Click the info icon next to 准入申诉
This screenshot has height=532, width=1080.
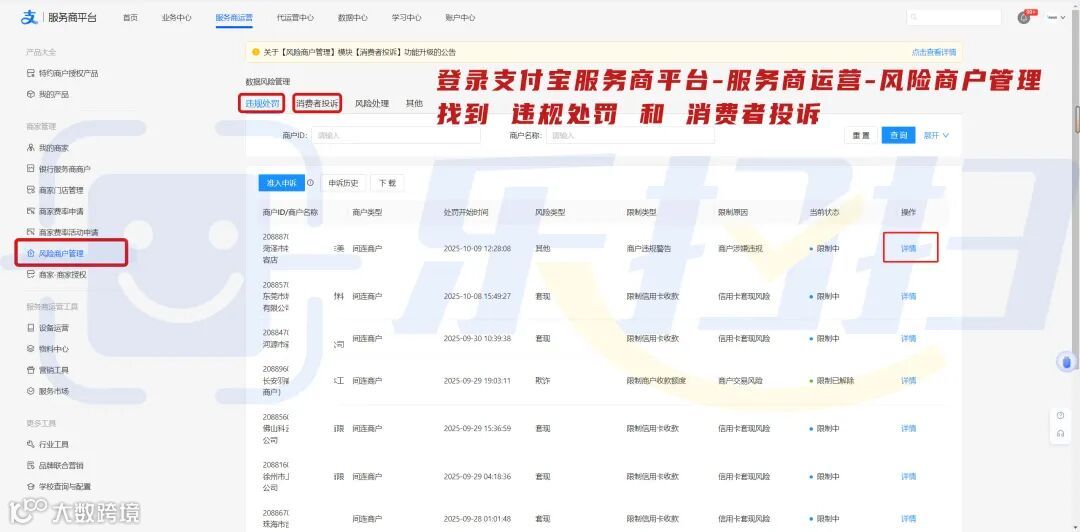coord(310,183)
